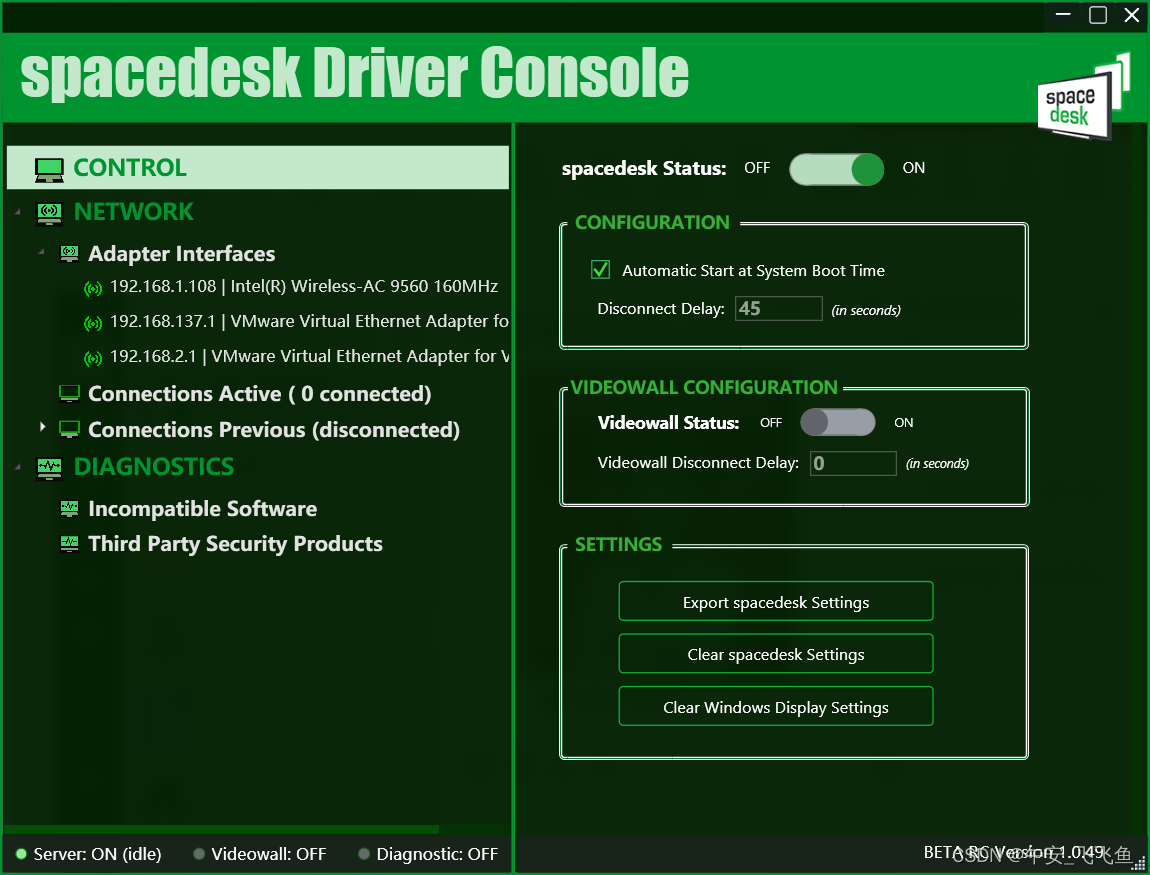Minimize the Driver Console window
The width and height of the screenshot is (1150, 875).
(1063, 15)
